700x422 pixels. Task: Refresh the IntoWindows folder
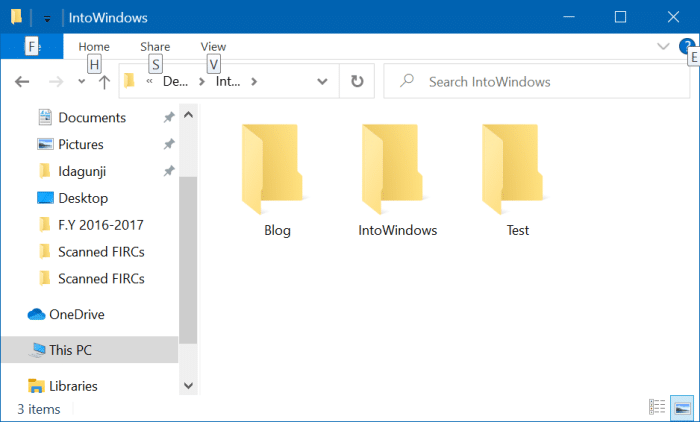click(357, 81)
